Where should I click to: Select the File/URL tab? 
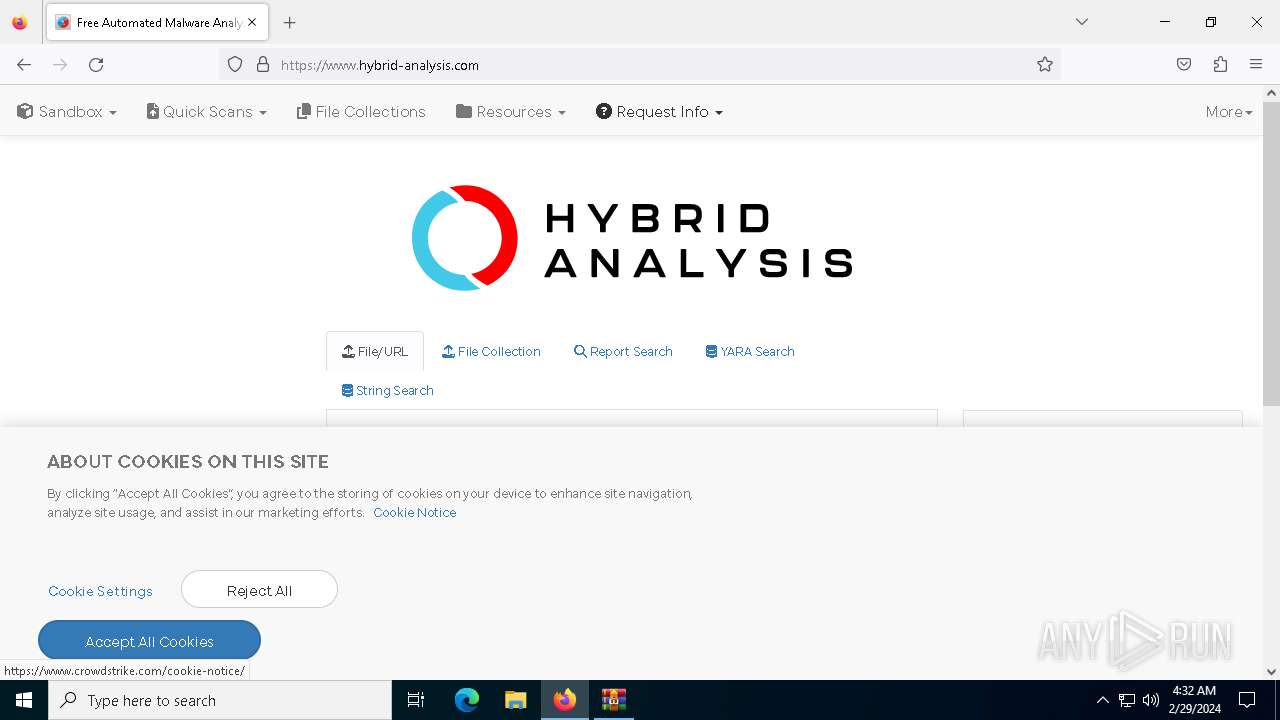click(375, 351)
